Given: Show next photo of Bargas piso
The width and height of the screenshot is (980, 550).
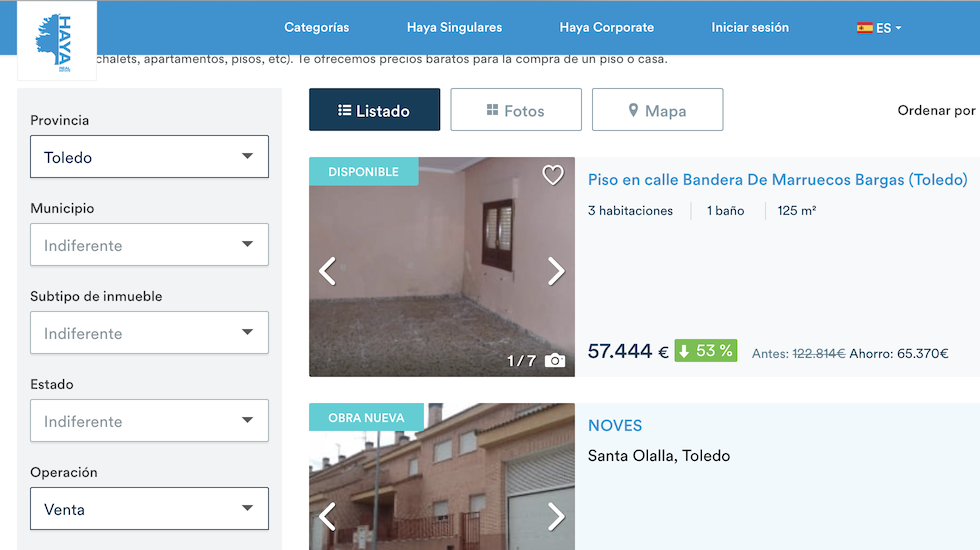Looking at the screenshot, I should 556,271.
